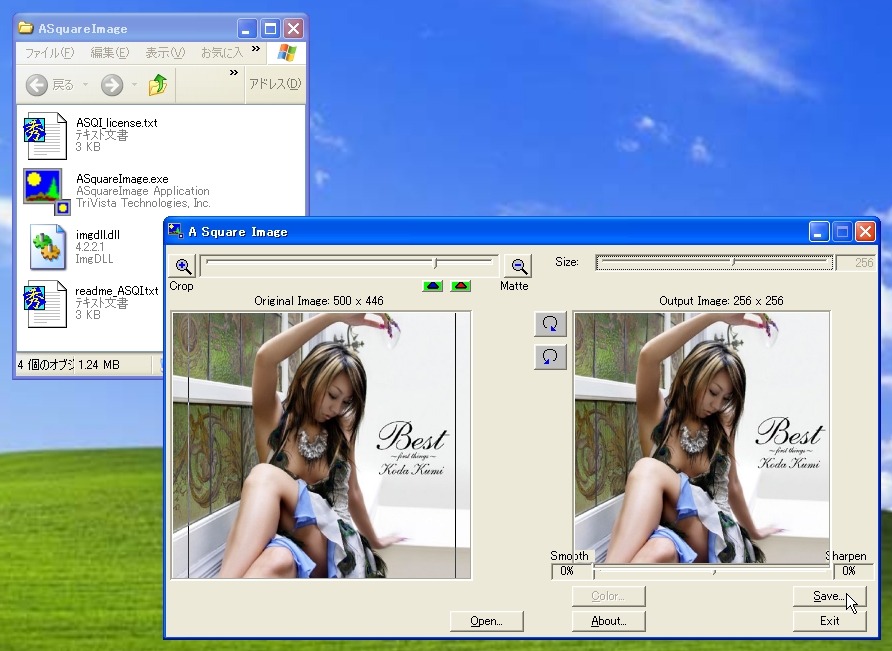Viewport: 892px width, 651px height.
Task: Click the Size value field showing 256
Action: (857, 262)
